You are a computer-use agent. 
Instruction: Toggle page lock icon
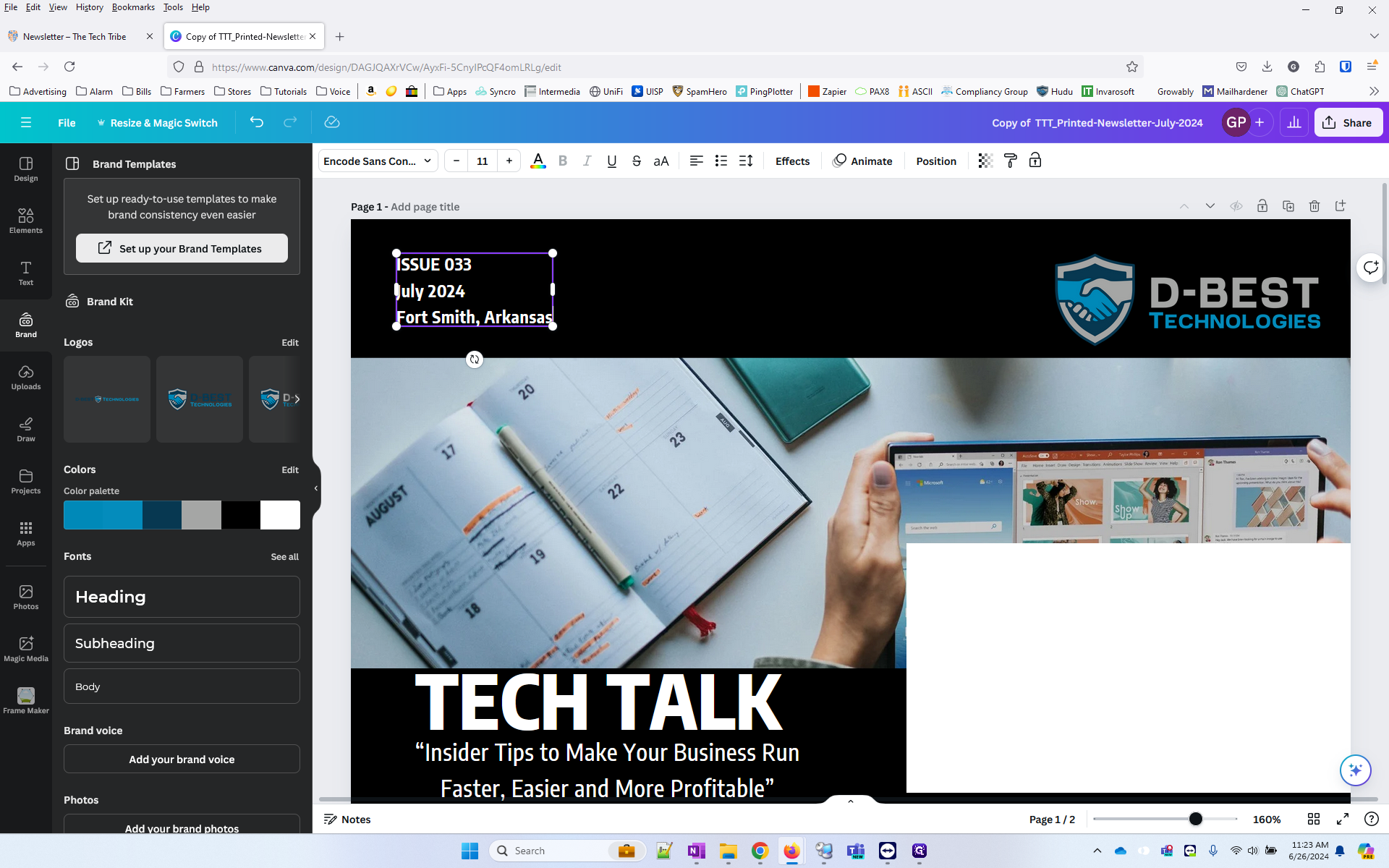tap(1262, 206)
